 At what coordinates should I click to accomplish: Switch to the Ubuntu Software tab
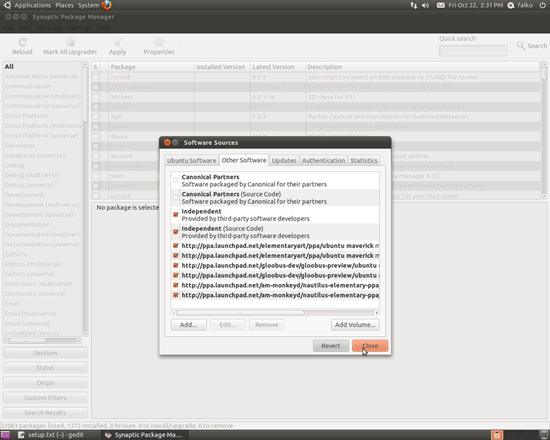(x=192, y=161)
